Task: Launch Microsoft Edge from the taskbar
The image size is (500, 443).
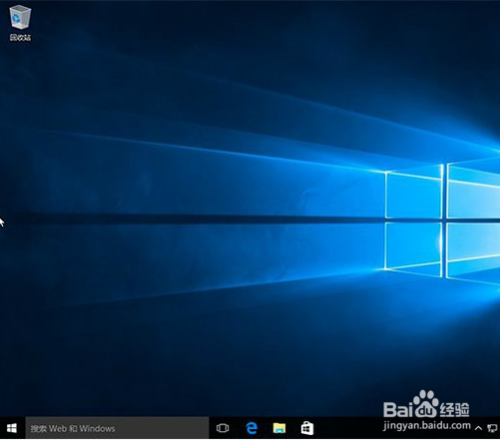Action: 251,428
